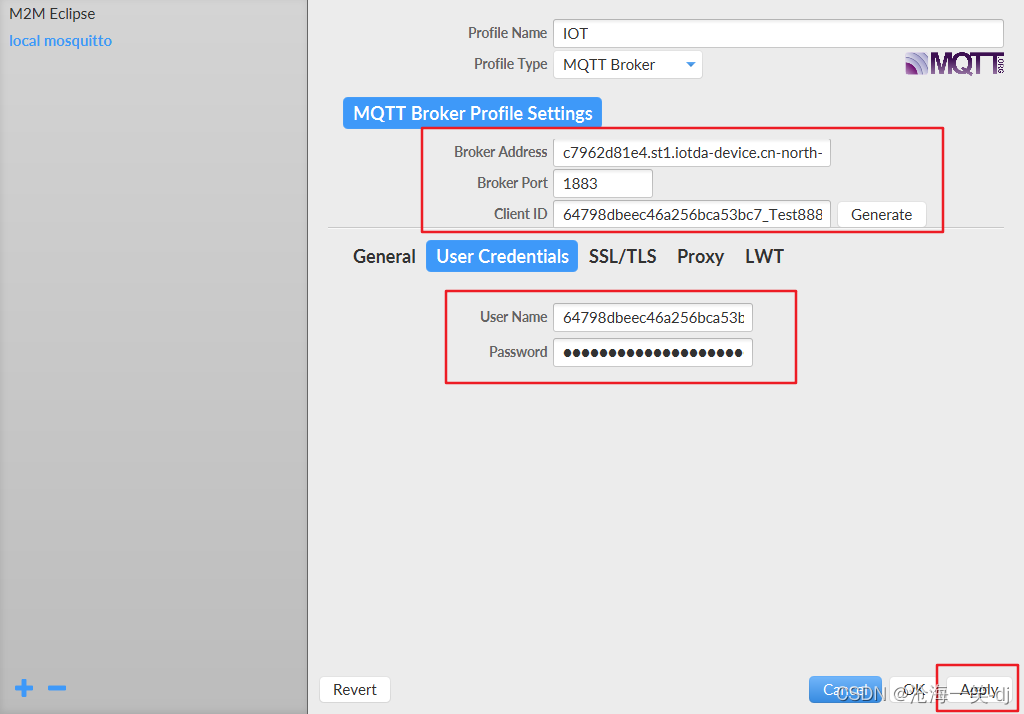Focus the Profile Name field
The height and width of the screenshot is (714, 1024).
pos(778,33)
